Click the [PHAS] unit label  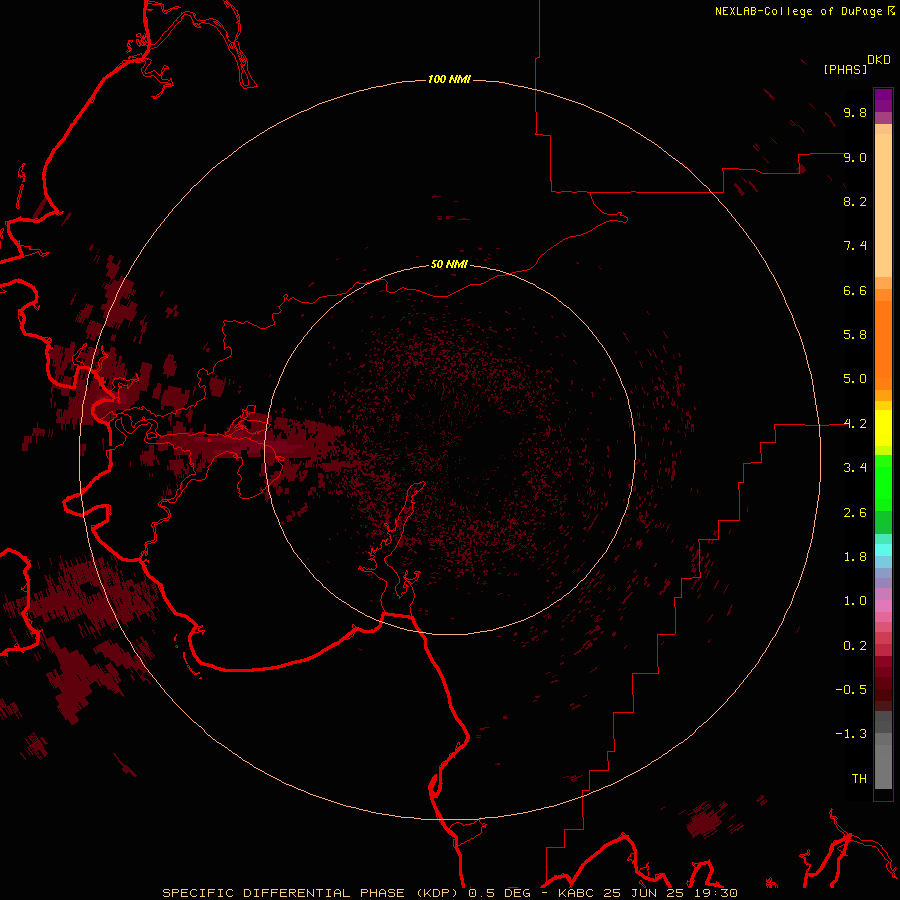[845, 69]
